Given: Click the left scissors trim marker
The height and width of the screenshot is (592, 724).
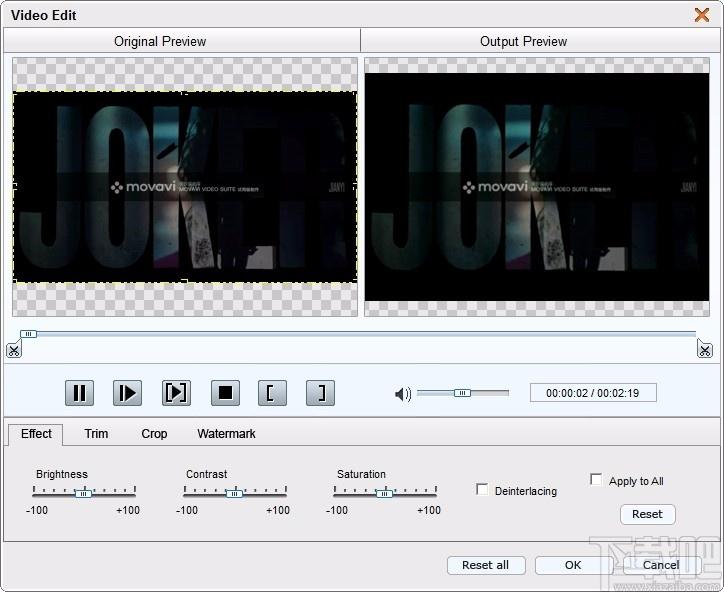Looking at the screenshot, I should 14,350.
